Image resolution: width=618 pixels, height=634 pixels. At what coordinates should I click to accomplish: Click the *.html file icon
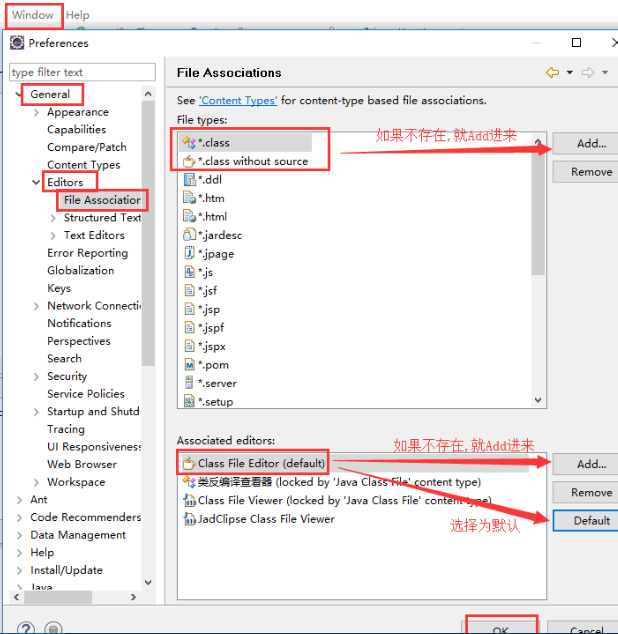click(x=189, y=216)
